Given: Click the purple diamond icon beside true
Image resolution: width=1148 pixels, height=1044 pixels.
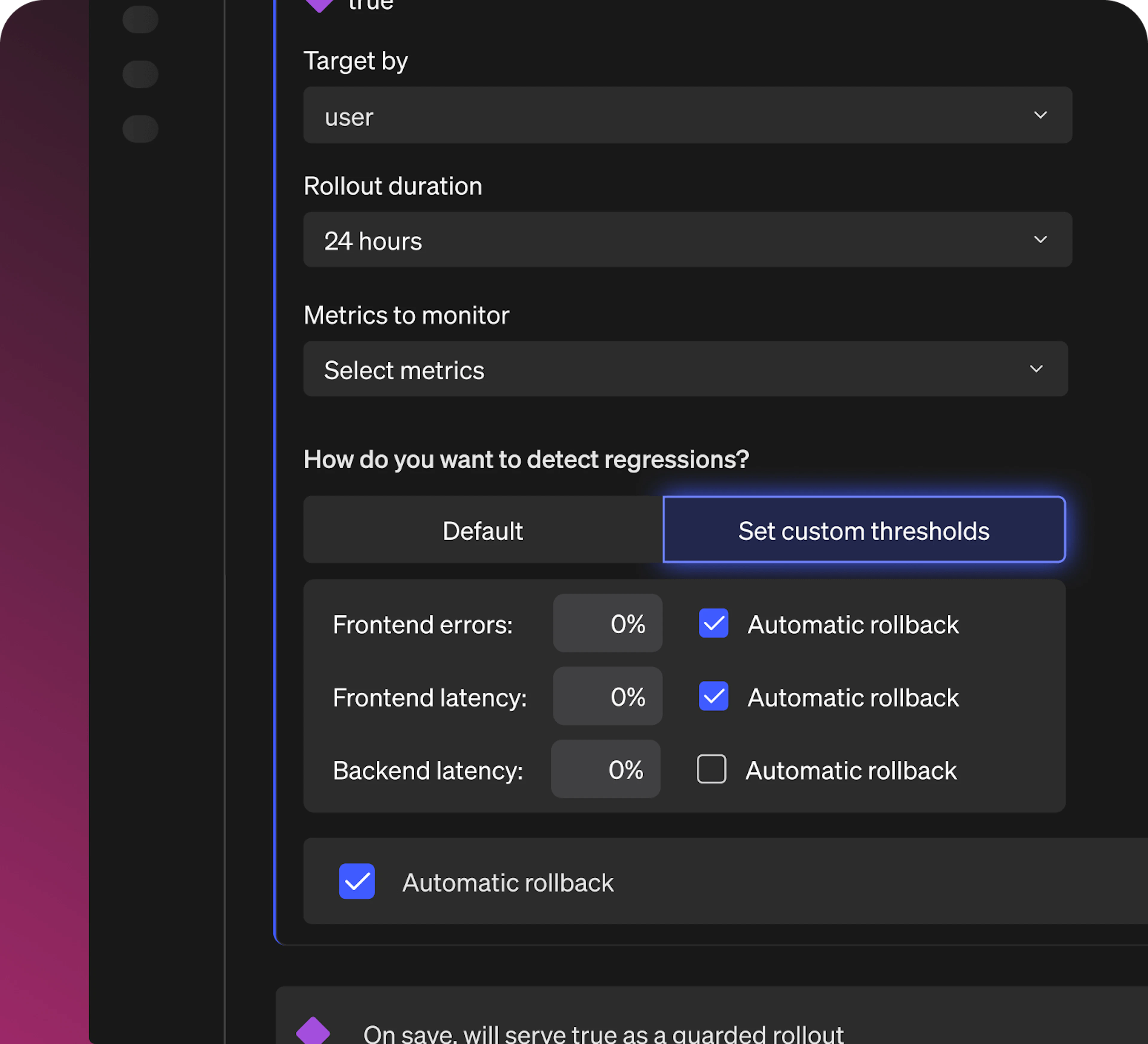Looking at the screenshot, I should point(319,4).
